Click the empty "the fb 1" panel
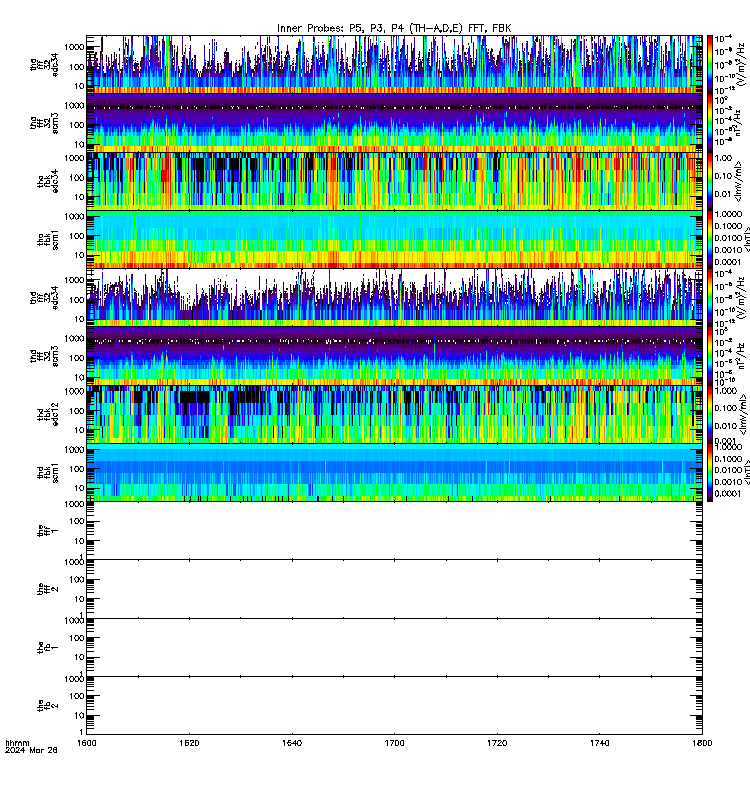 [394, 647]
